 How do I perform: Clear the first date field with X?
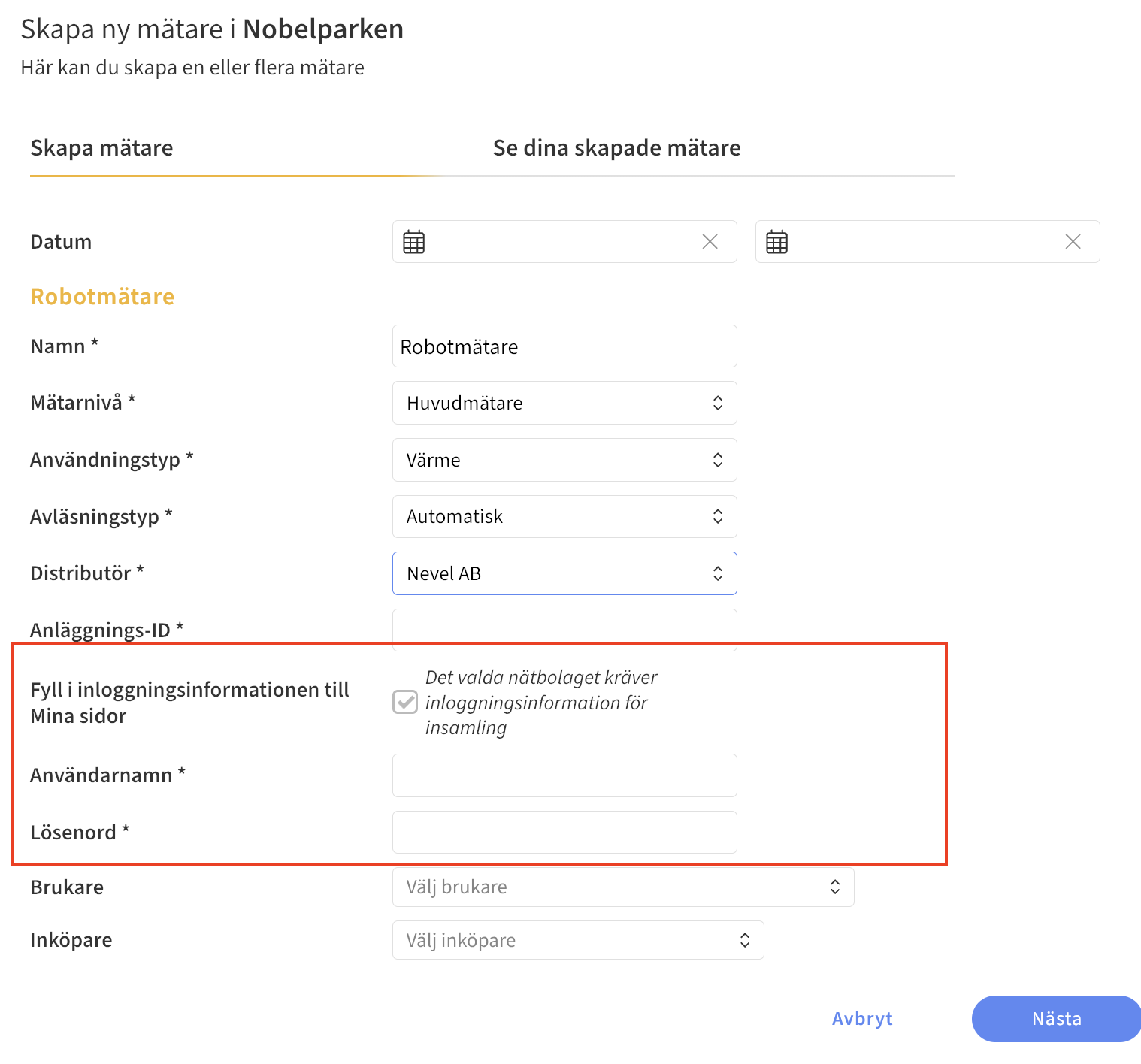(710, 242)
